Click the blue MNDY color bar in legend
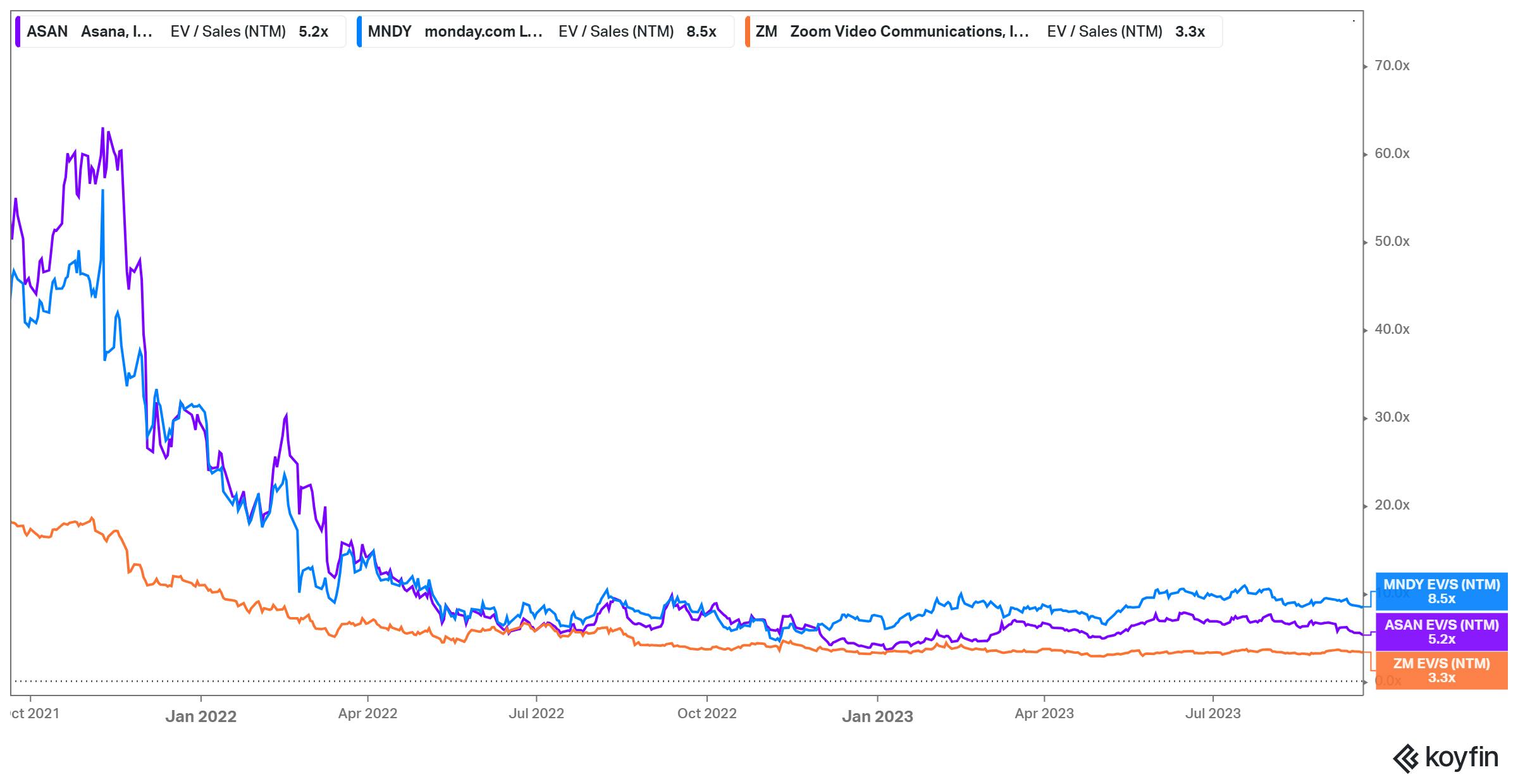This screenshot has width=1518, height=784. click(x=359, y=32)
